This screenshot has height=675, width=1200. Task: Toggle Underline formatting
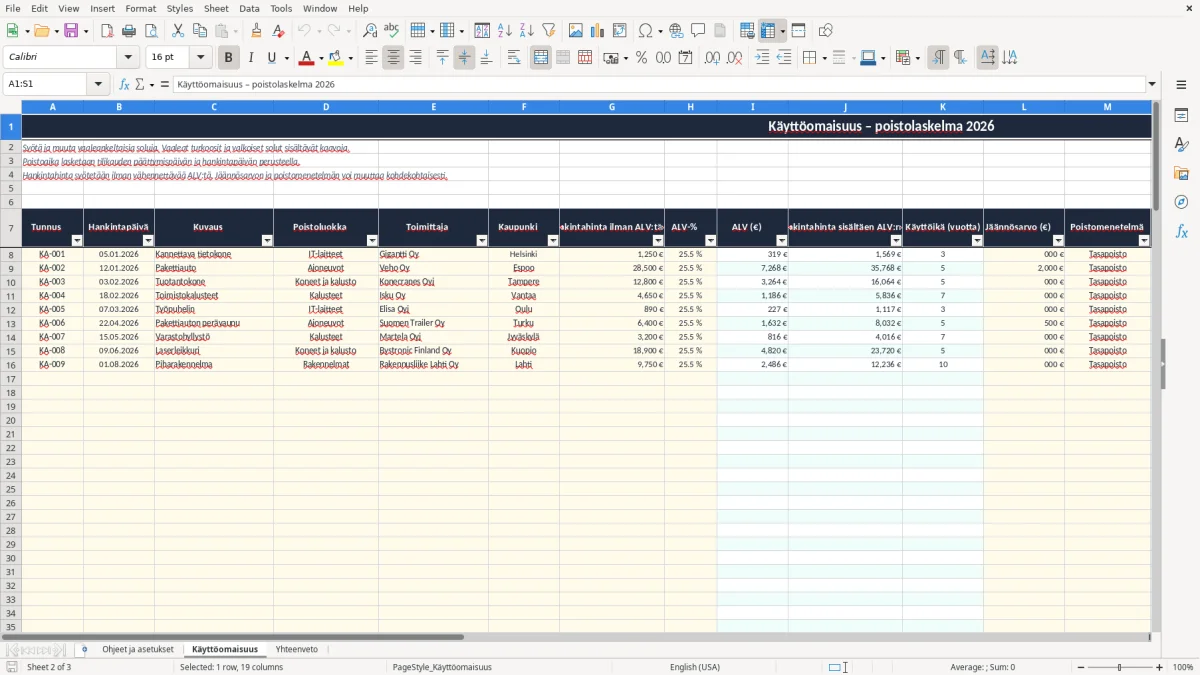pos(271,58)
